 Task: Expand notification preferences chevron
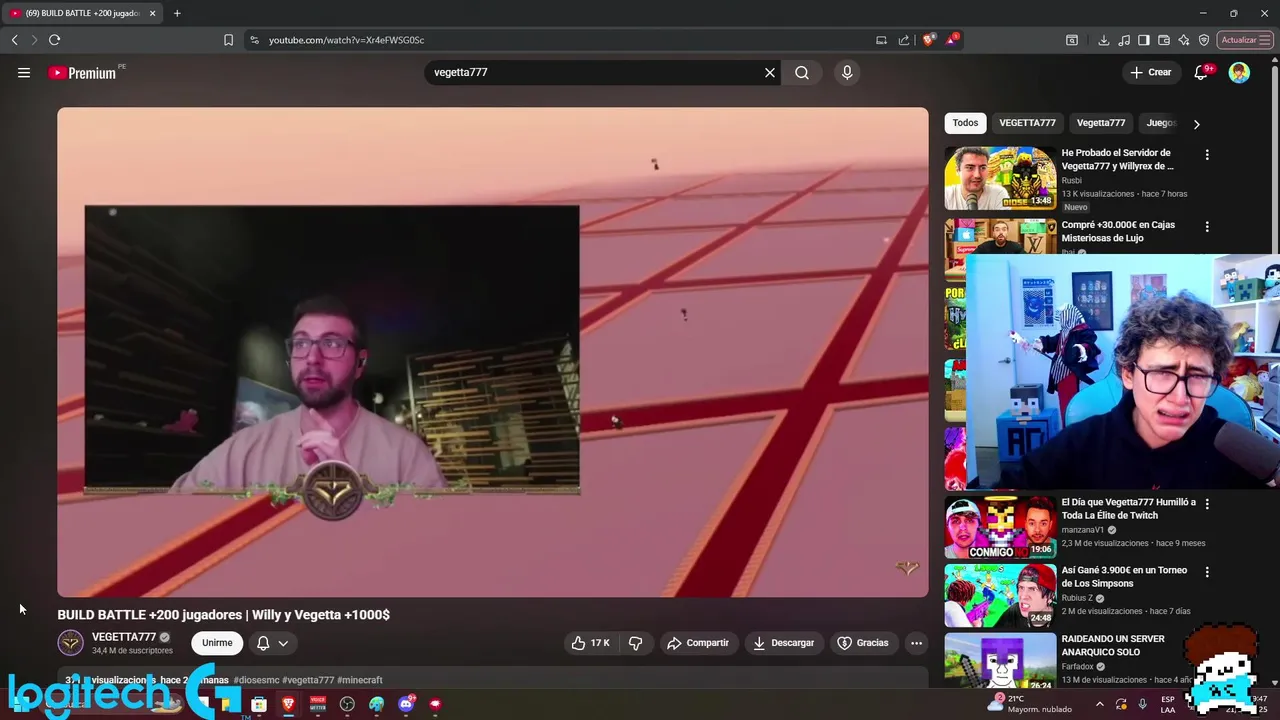tap(283, 643)
